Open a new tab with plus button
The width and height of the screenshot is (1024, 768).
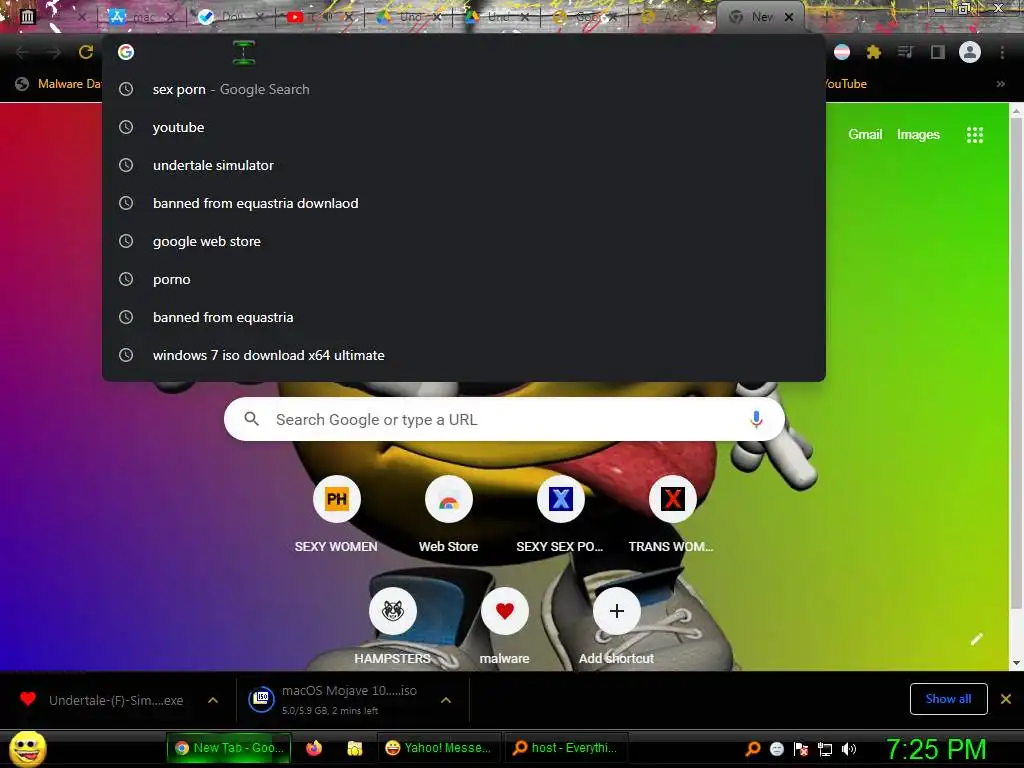click(826, 17)
